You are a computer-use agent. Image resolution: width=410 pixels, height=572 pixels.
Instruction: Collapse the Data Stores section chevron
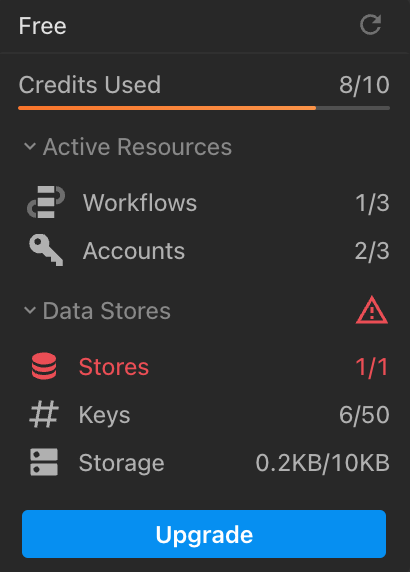(x=30, y=310)
